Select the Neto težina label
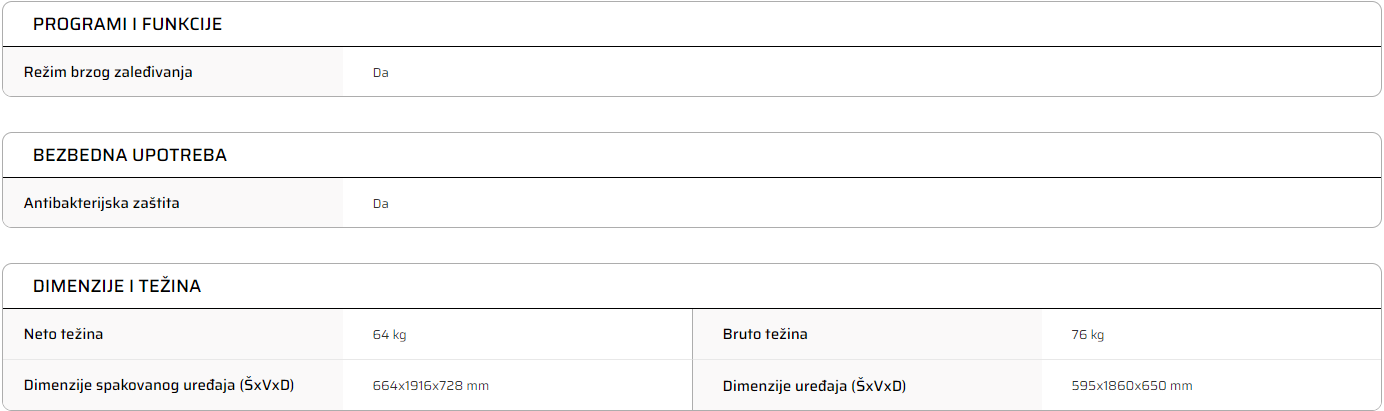1384x411 pixels. [63, 334]
